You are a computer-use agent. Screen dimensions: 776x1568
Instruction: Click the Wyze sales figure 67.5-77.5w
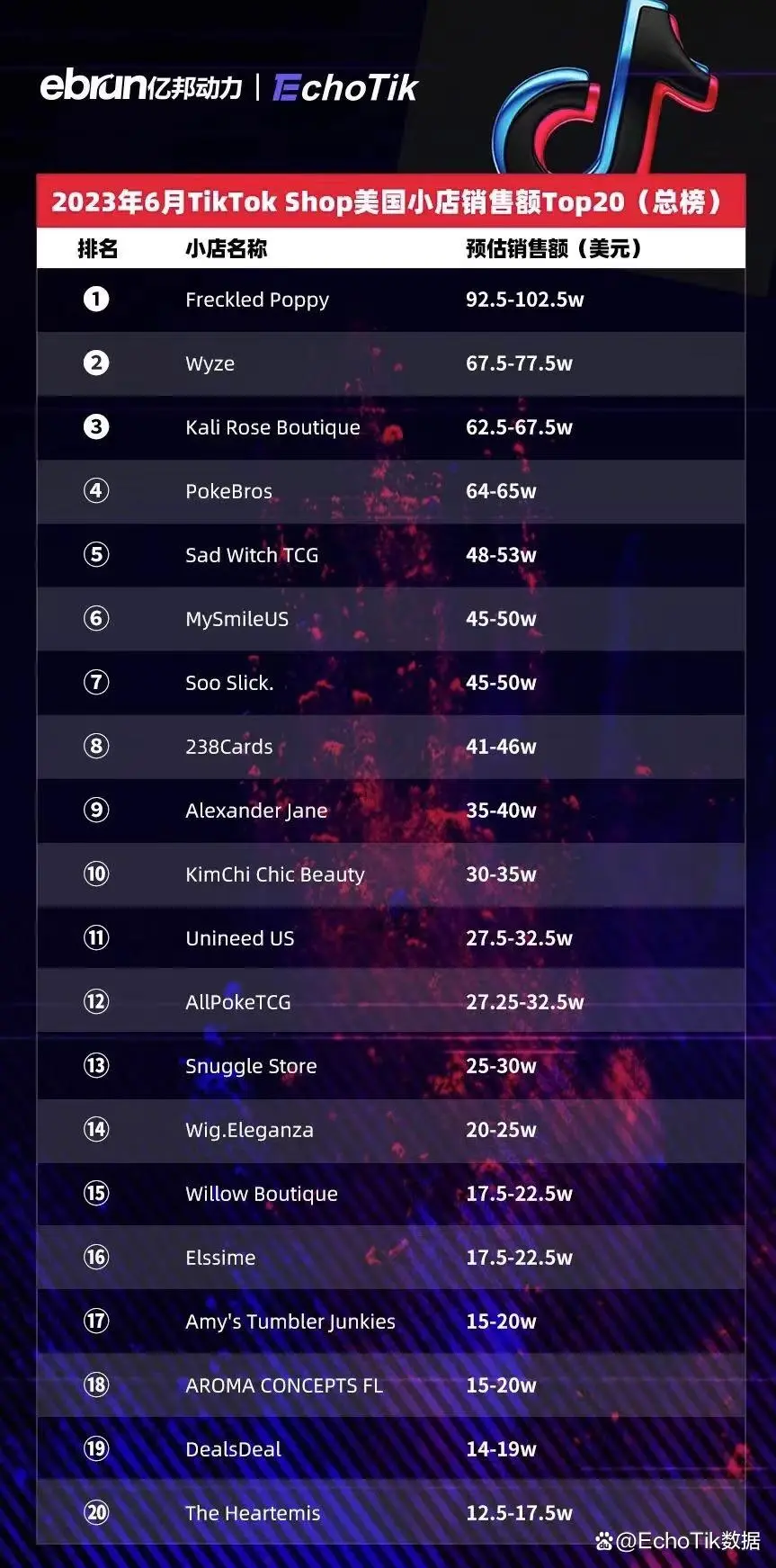(x=519, y=363)
